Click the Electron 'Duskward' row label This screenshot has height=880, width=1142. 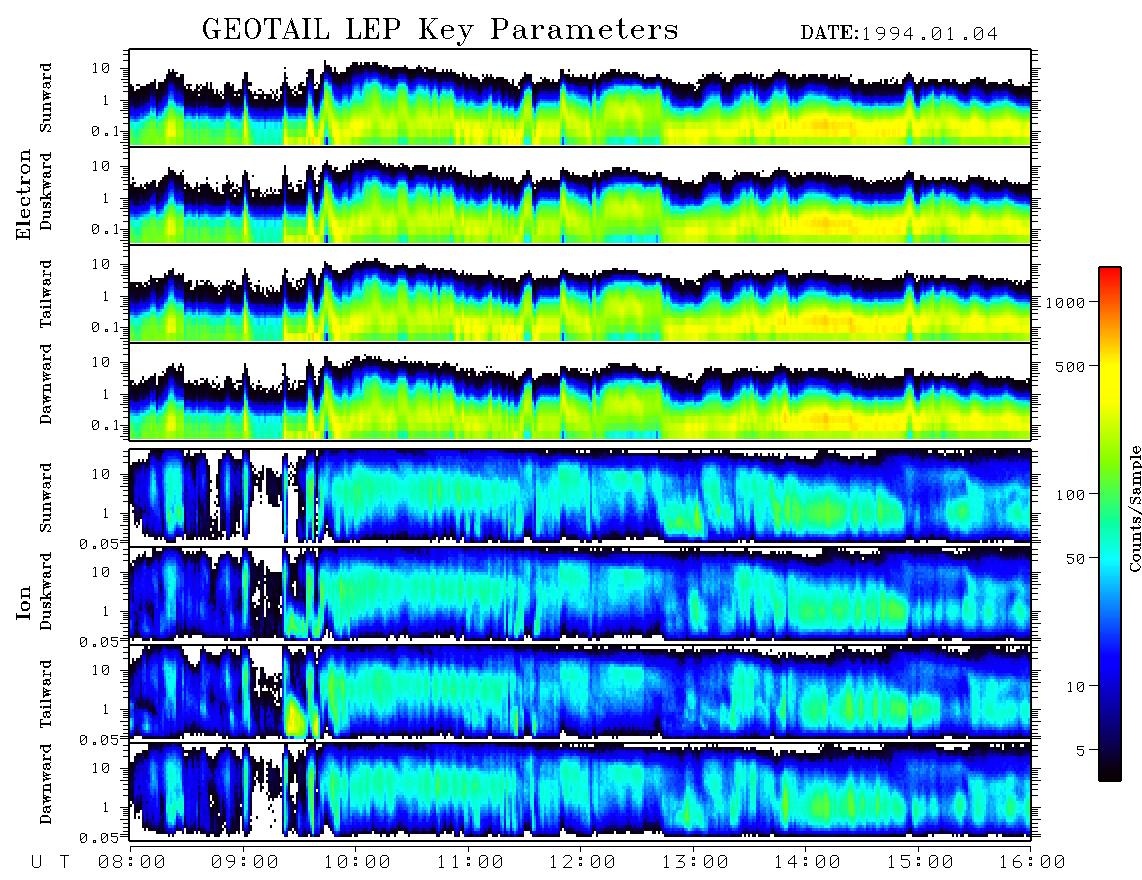(46, 191)
